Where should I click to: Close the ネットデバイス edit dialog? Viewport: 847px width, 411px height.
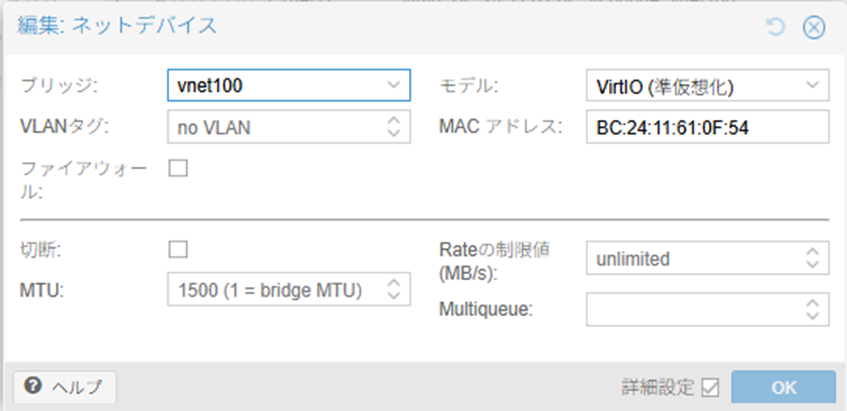point(813,27)
